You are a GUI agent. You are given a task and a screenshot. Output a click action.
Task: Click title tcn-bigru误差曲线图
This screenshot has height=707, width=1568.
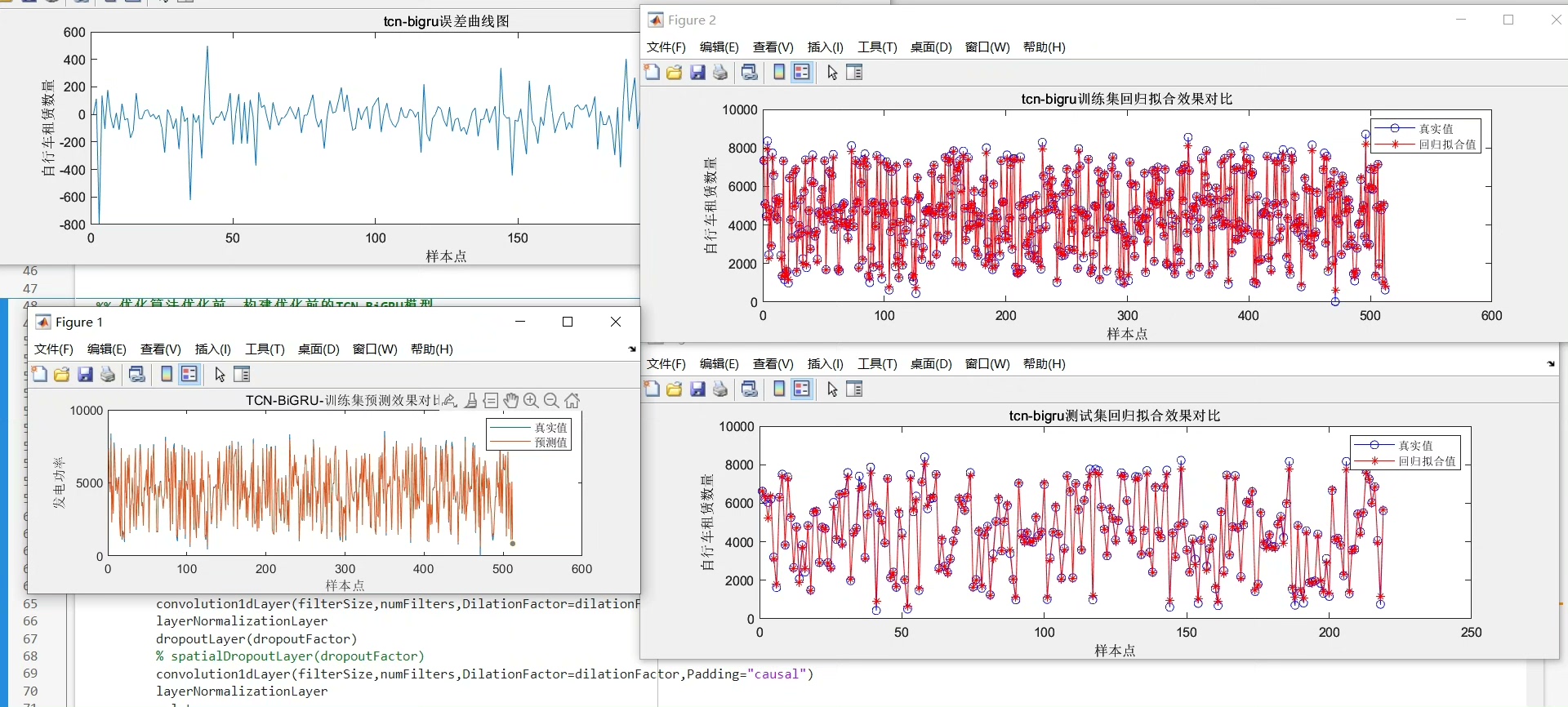[x=447, y=21]
